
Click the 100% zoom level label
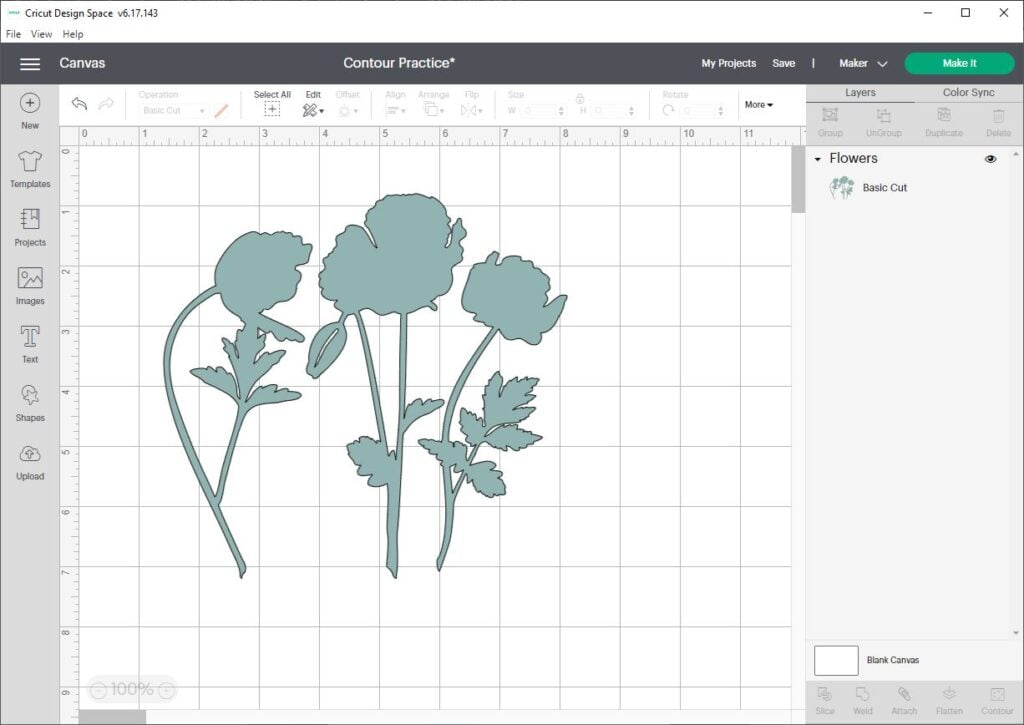click(x=132, y=690)
